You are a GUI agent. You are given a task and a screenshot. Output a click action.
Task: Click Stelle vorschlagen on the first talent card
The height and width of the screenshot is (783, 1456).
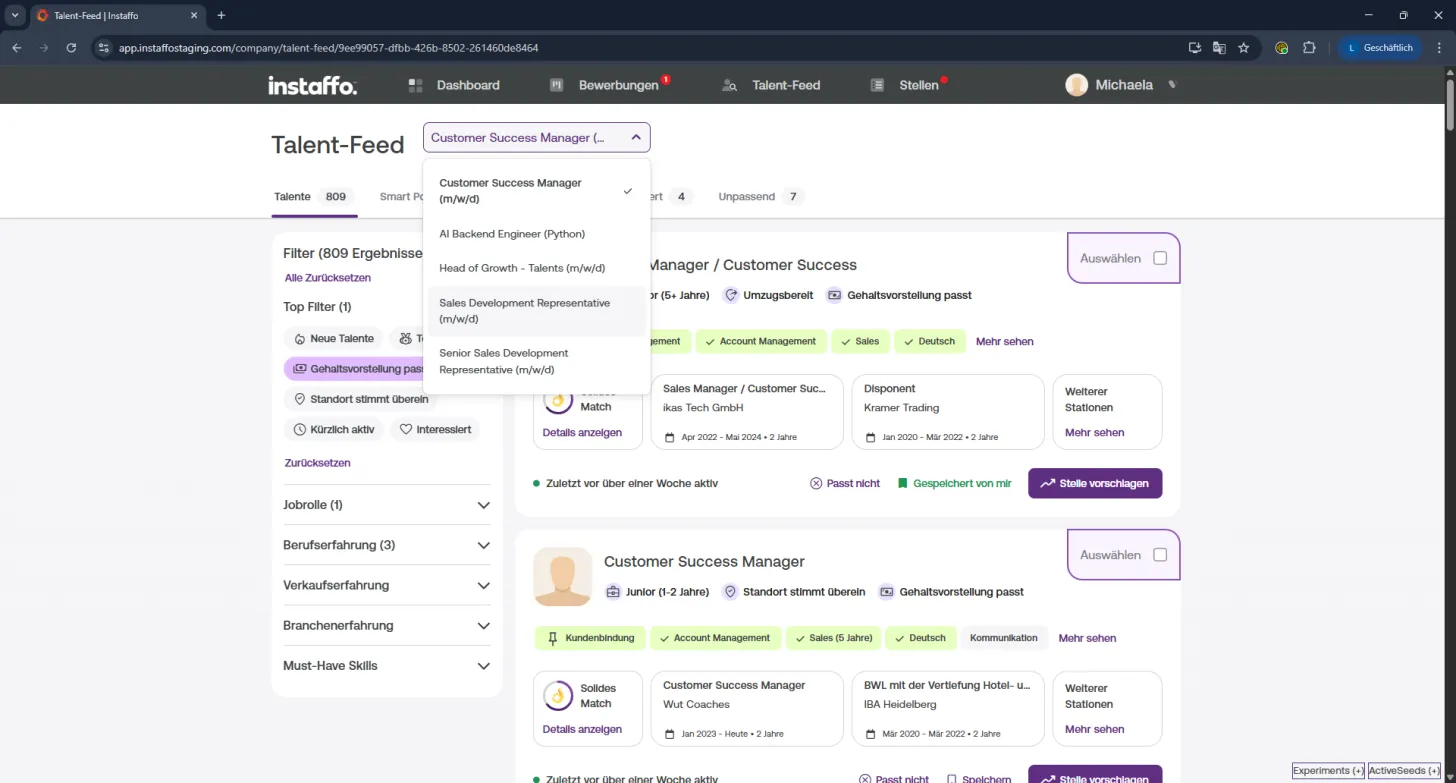(1095, 483)
